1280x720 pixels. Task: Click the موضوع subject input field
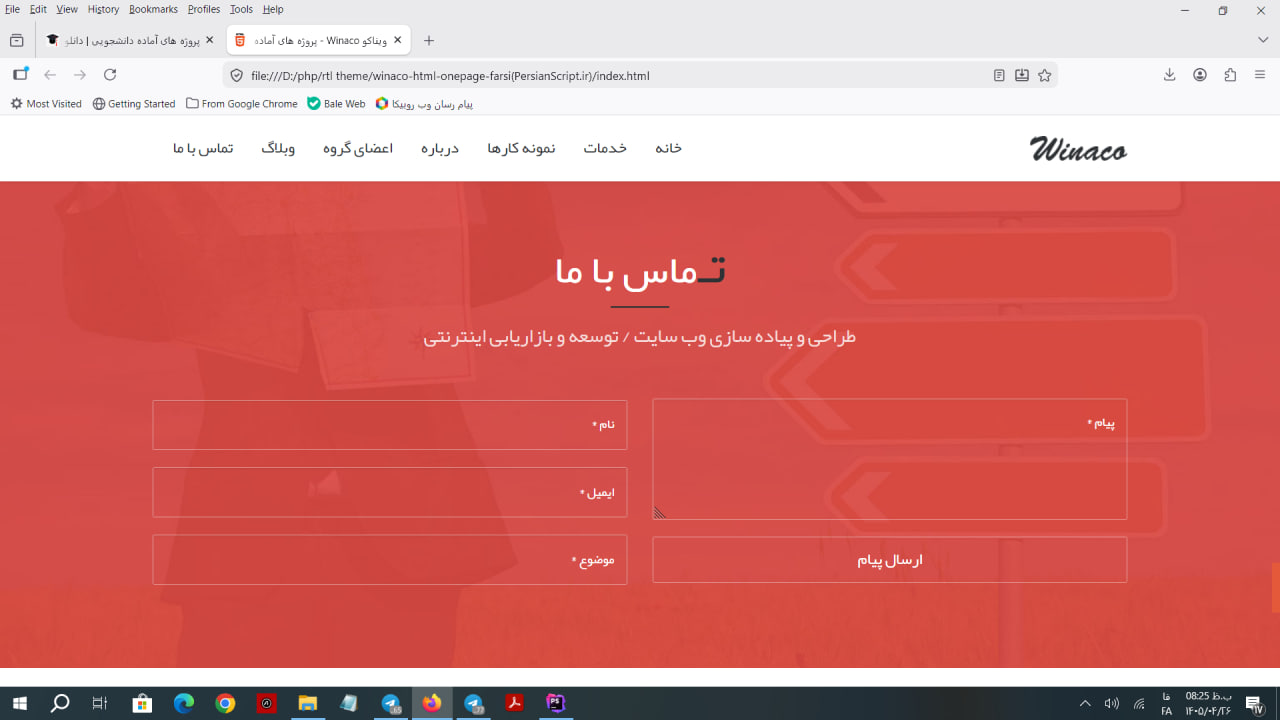click(x=390, y=560)
